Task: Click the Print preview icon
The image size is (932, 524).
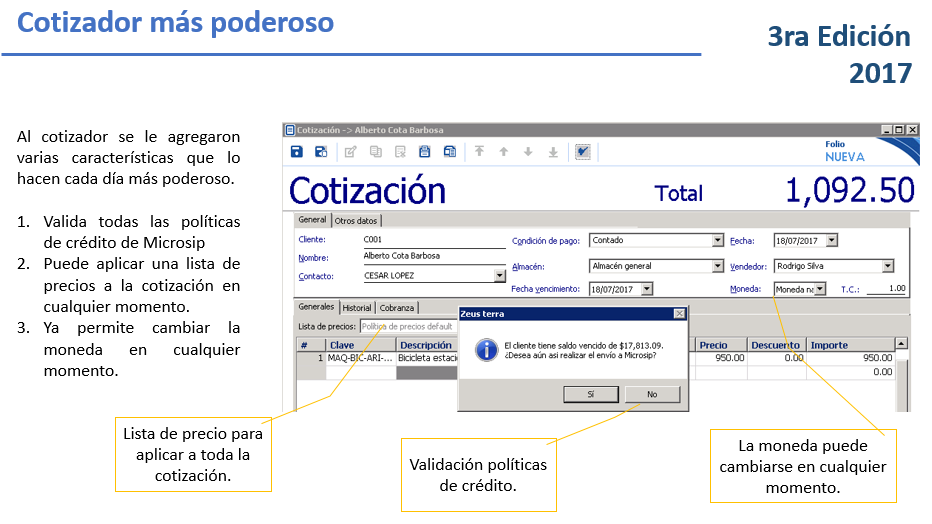Action: click(450, 151)
